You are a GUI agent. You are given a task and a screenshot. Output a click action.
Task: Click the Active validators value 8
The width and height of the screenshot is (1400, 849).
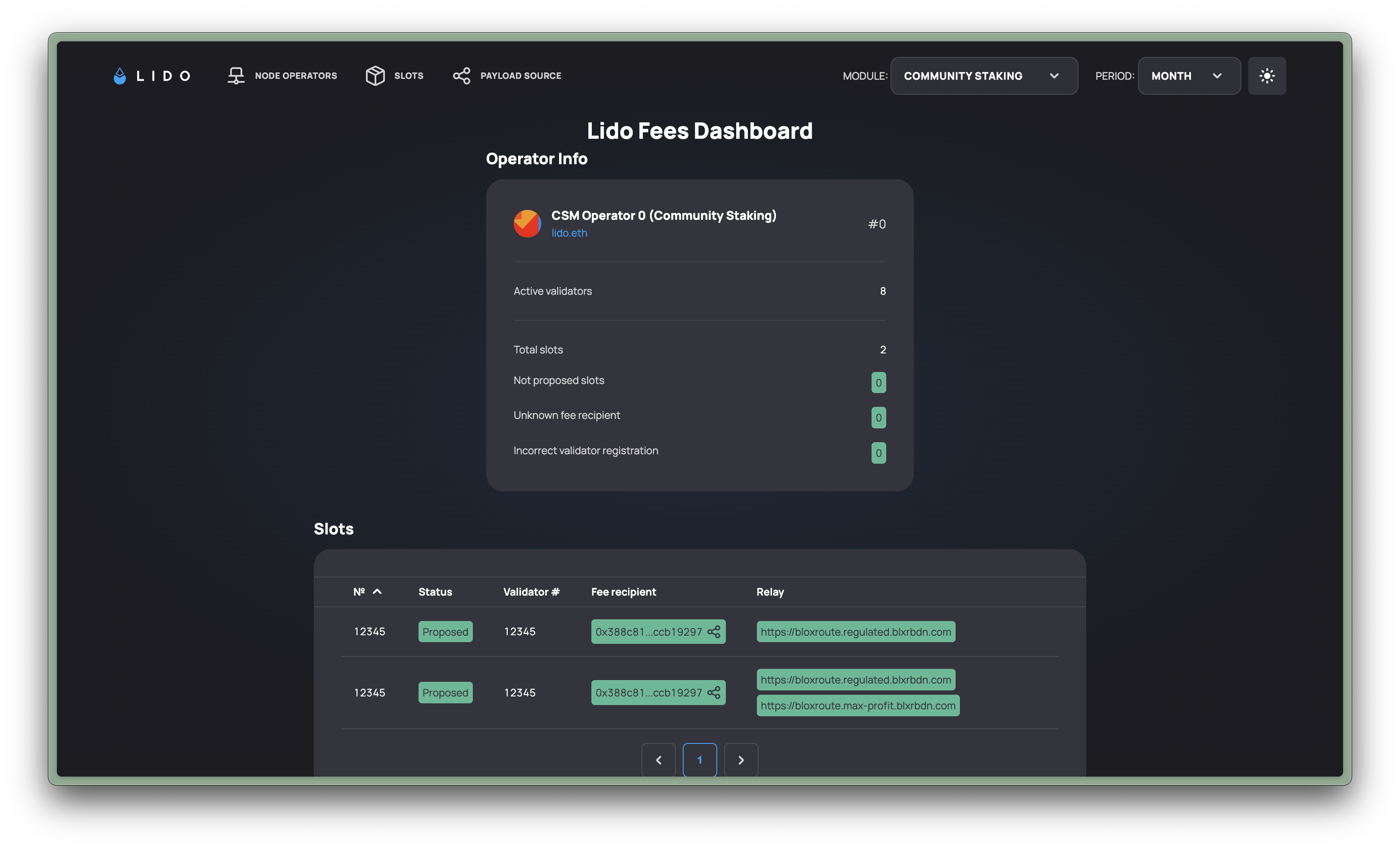[x=882, y=291]
